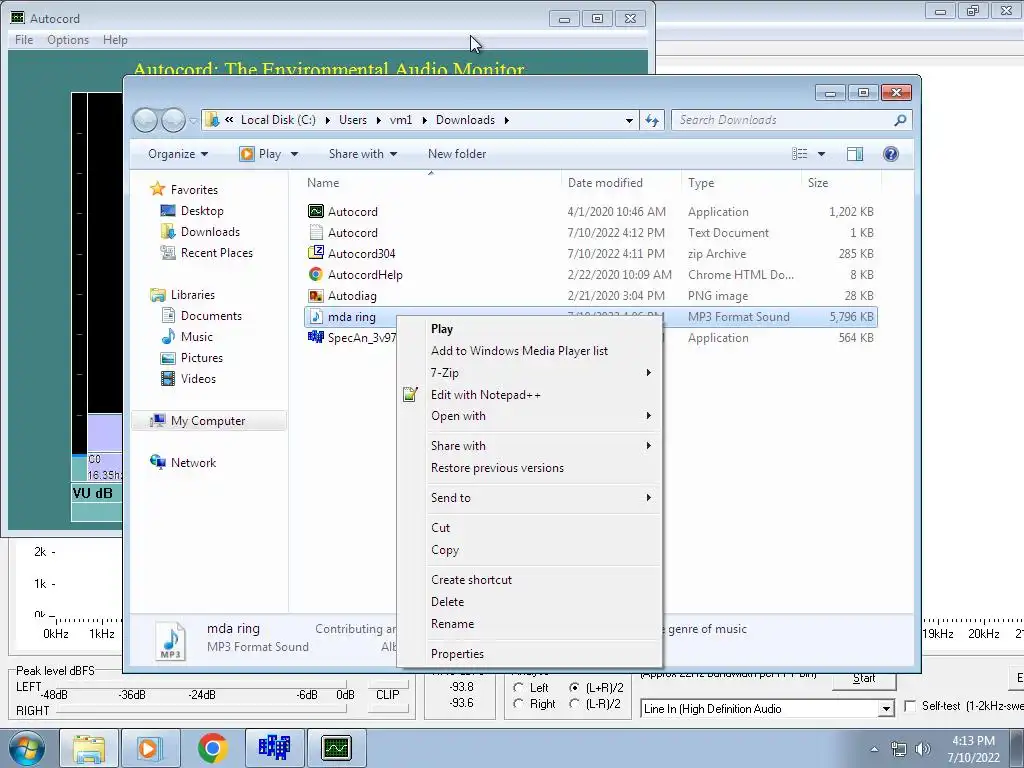Select the AutocordHelp Chrome HTML icon
The image size is (1024, 768).
tap(316, 274)
